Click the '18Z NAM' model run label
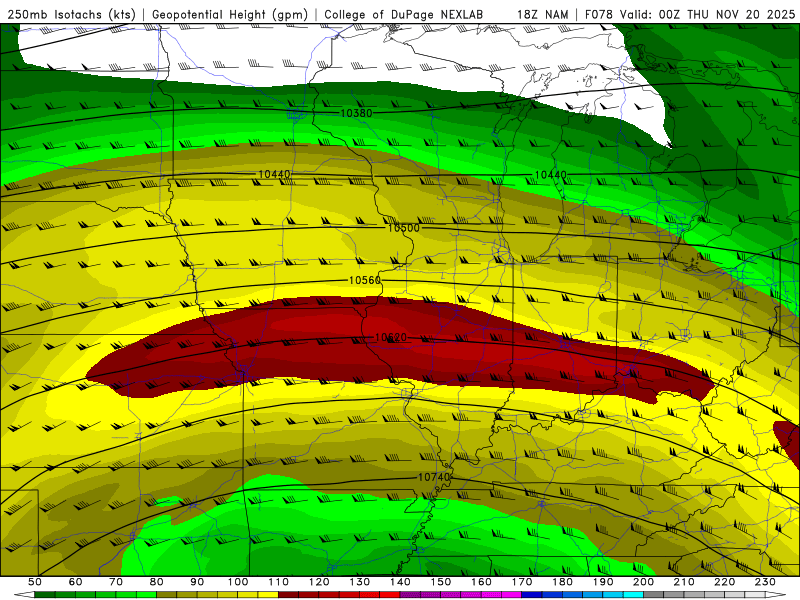The image size is (800, 600). coord(543,14)
